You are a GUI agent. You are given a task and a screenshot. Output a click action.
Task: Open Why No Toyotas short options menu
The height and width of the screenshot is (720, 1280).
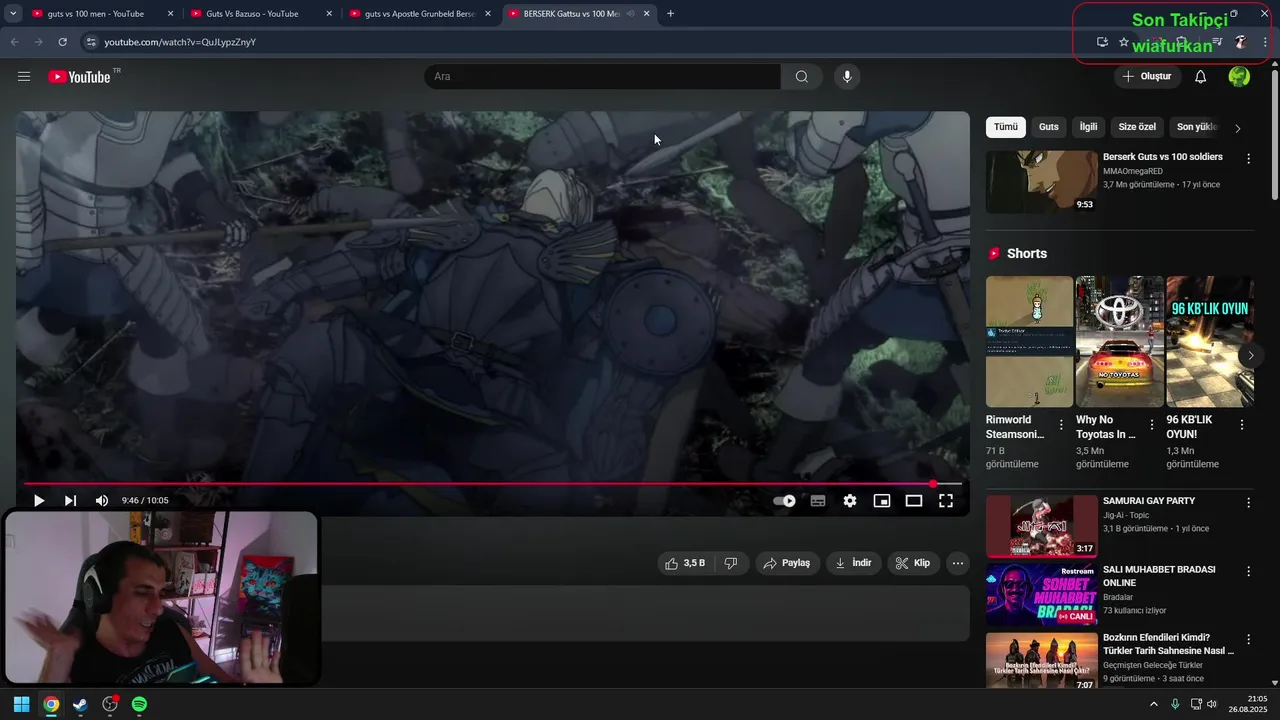coord(1152,425)
